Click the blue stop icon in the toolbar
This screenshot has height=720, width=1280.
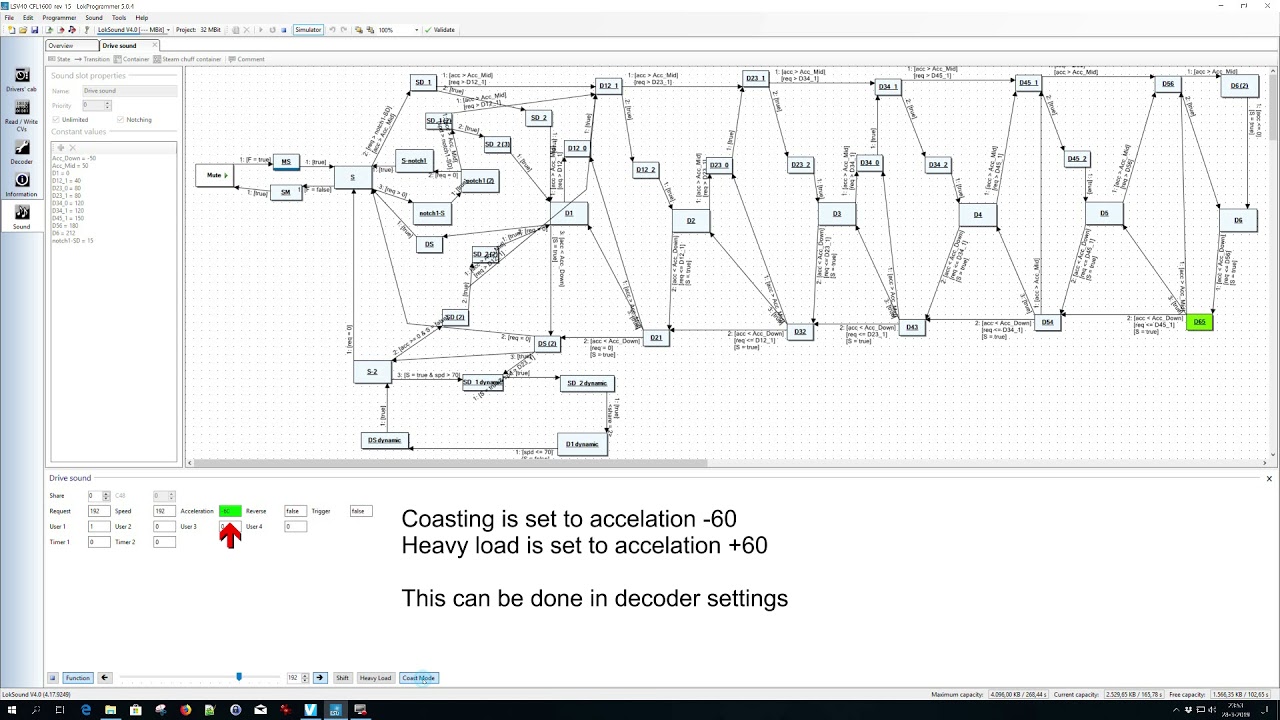click(x=284, y=30)
